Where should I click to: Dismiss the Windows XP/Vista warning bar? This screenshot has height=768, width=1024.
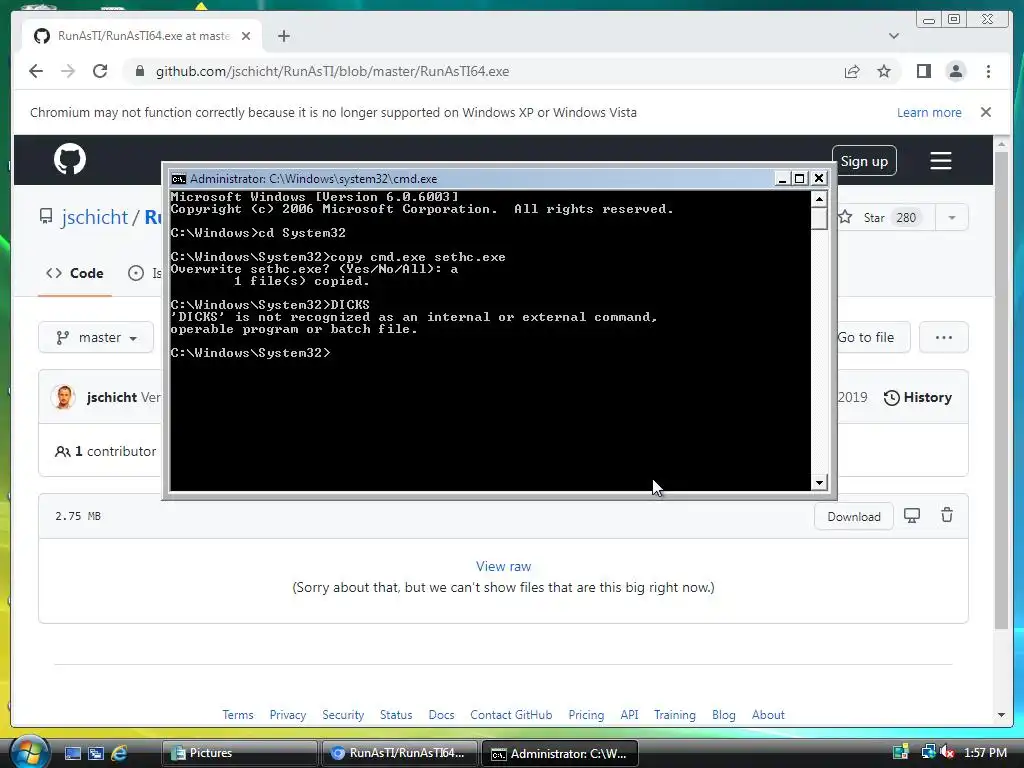(986, 112)
